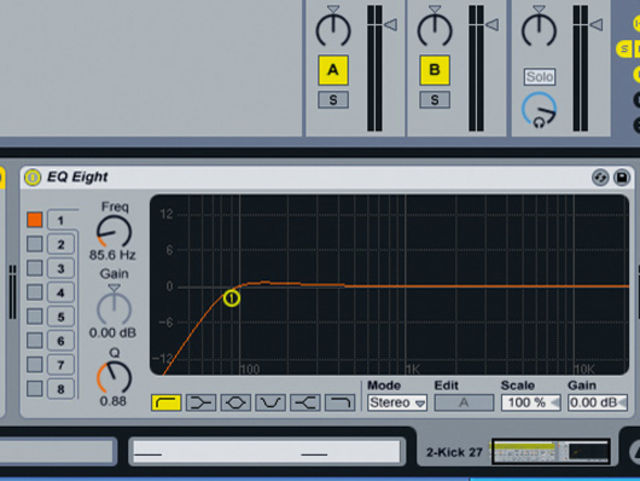Select the high shelf filter shape
640x481 pixels.
pos(305,403)
